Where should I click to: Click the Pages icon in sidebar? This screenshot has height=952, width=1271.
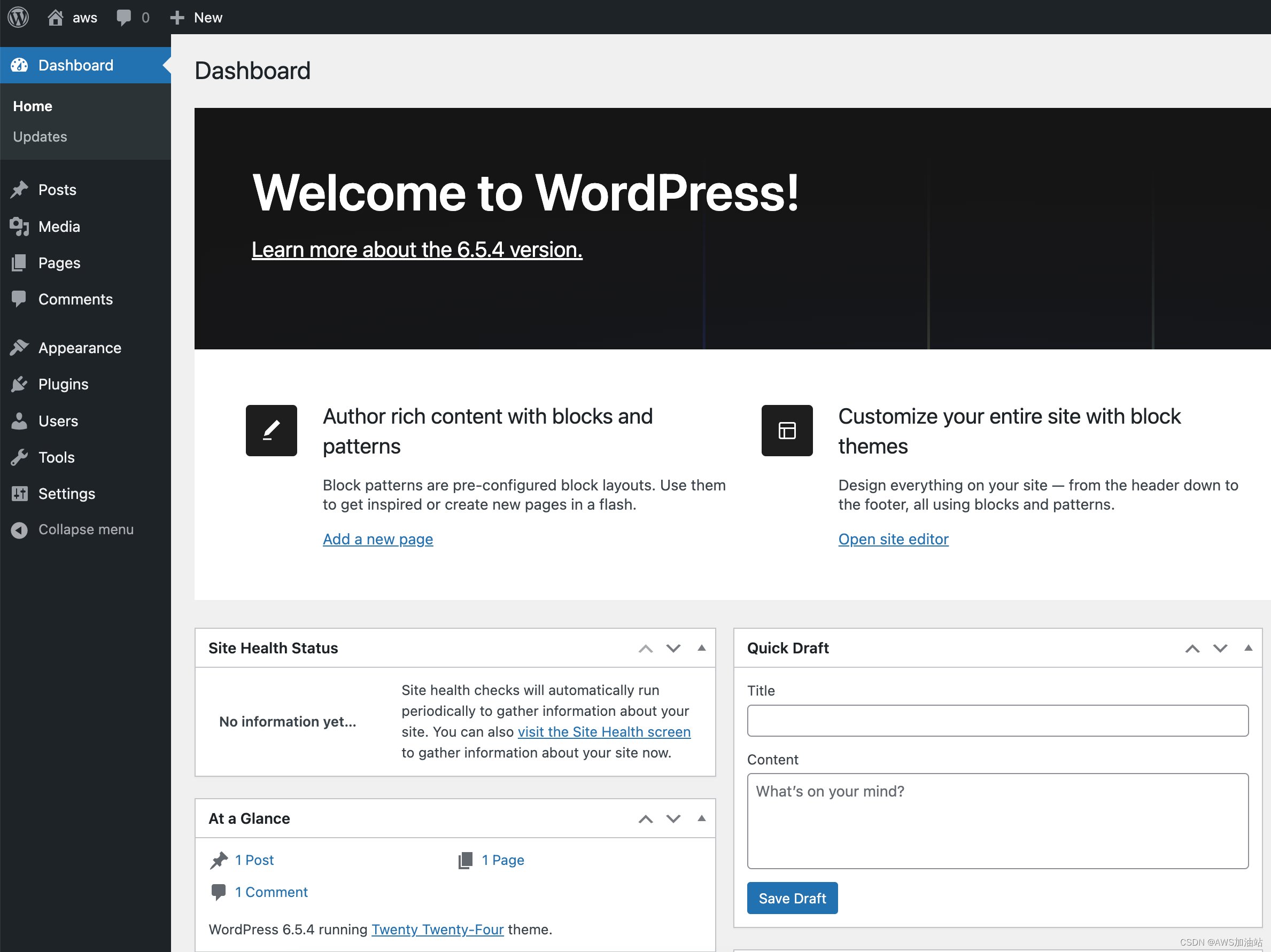pos(19,263)
